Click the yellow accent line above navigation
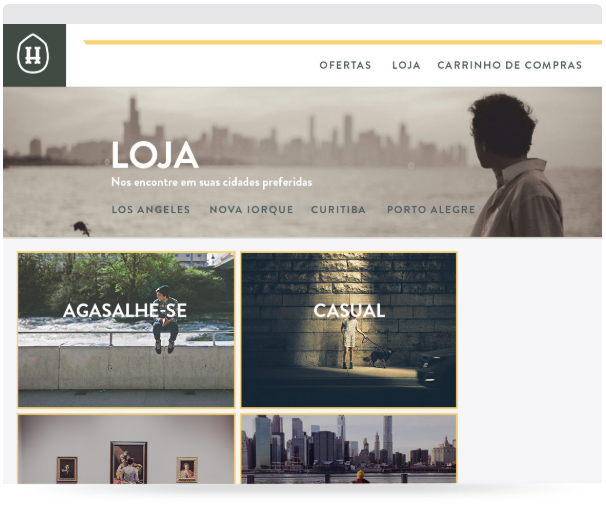Image resolution: width=606 pixels, height=505 pixels. coord(342,42)
